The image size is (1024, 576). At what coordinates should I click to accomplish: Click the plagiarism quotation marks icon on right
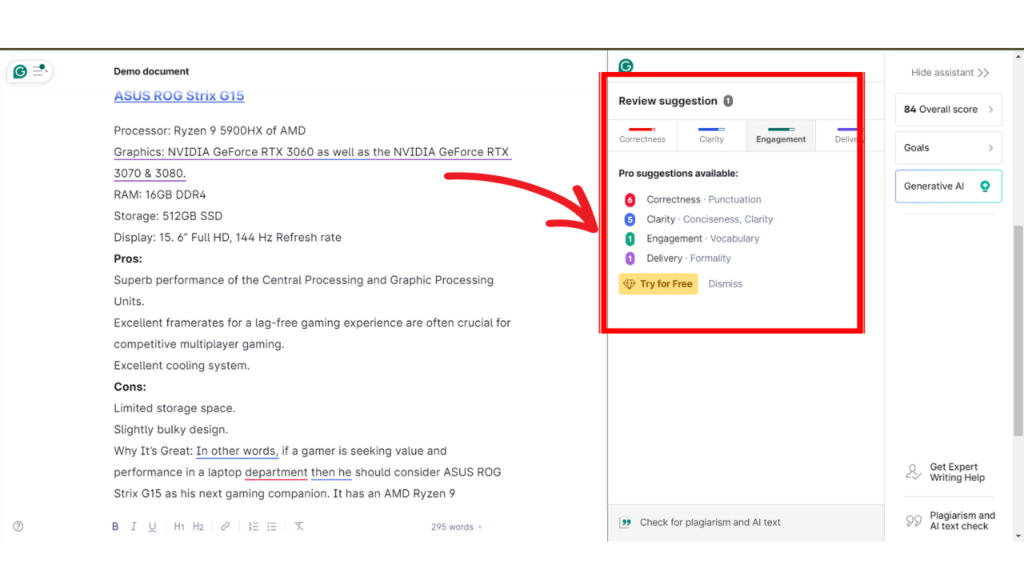coord(914,520)
